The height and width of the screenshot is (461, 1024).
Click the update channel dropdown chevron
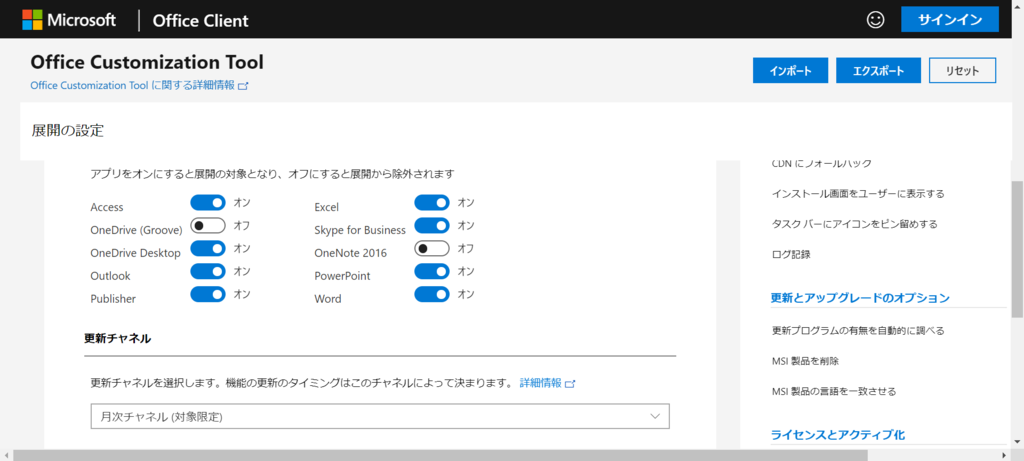(x=656, y=417)
